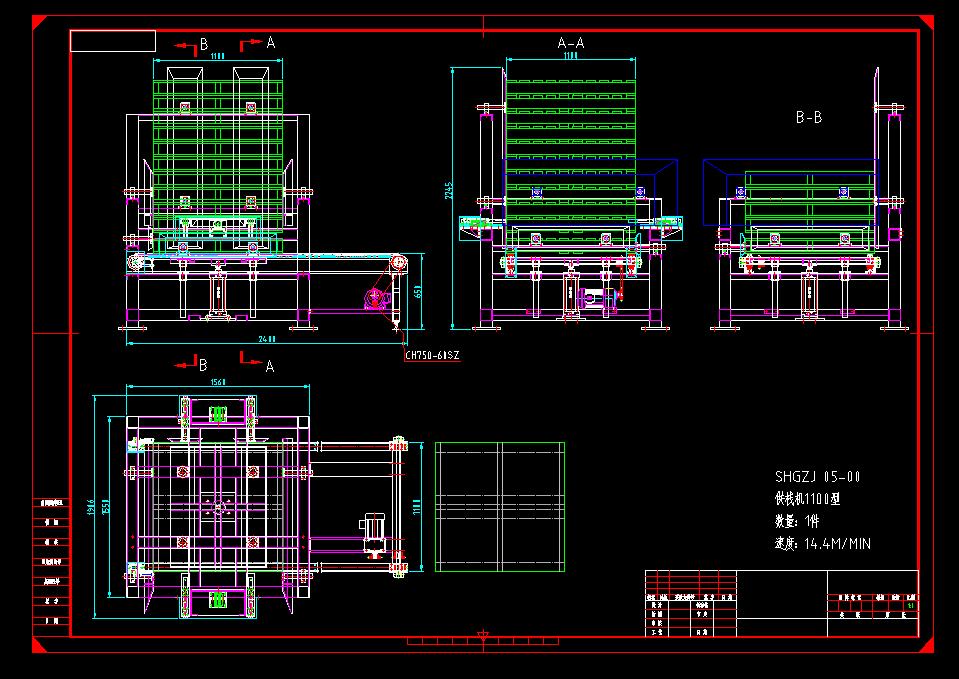This screenshot has width=959, height=679.
Task: Click the drawing number "SHGZJ 05-00"
Action: coord(818,477)
